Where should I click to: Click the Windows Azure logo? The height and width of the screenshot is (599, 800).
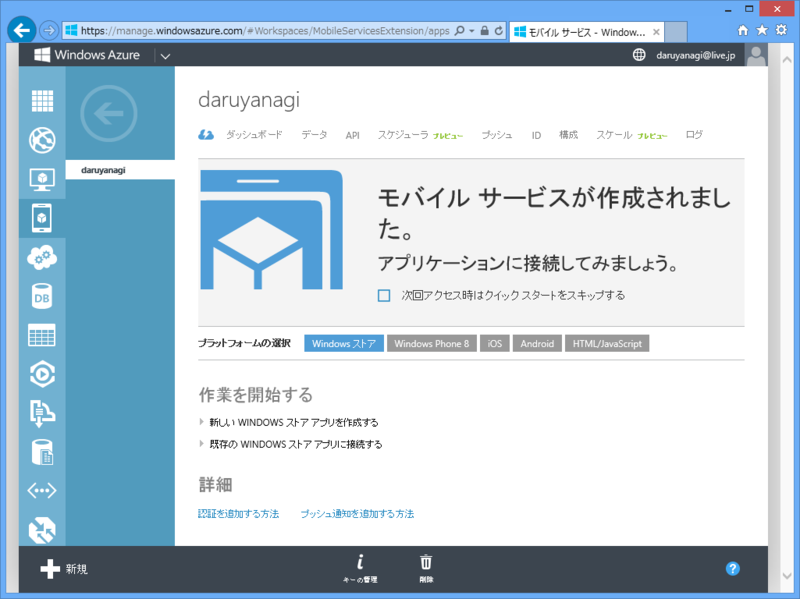pos(87,55)
